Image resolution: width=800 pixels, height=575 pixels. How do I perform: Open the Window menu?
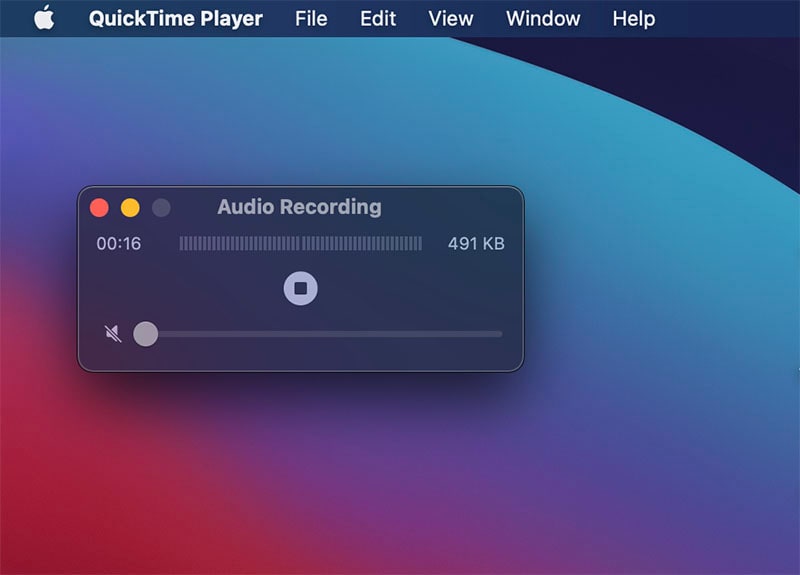[543, 19]
